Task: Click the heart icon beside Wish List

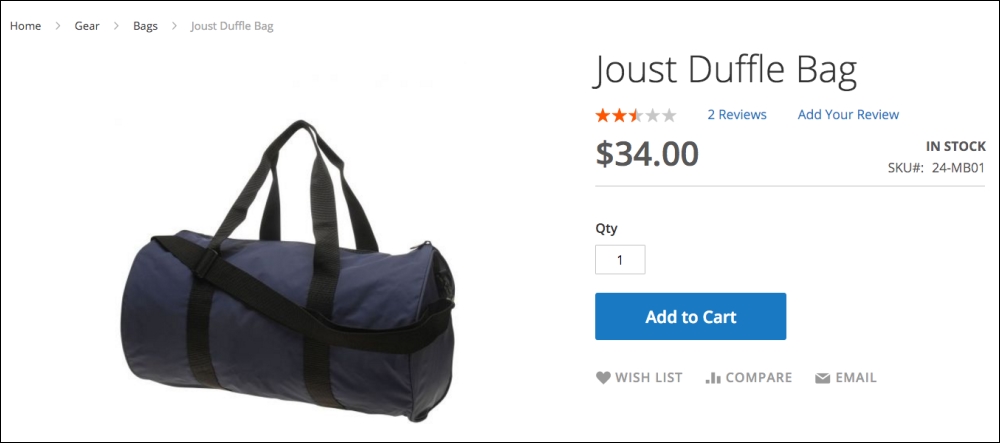Action: (x=603, y=377)
